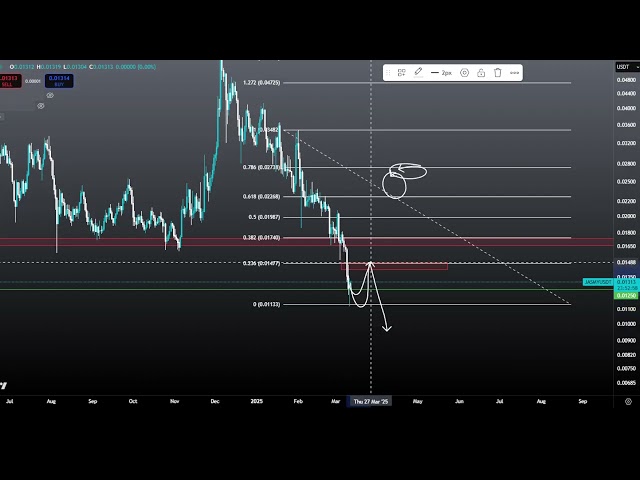
Task: Open more options in drawing toolbar
Action: 514,73
